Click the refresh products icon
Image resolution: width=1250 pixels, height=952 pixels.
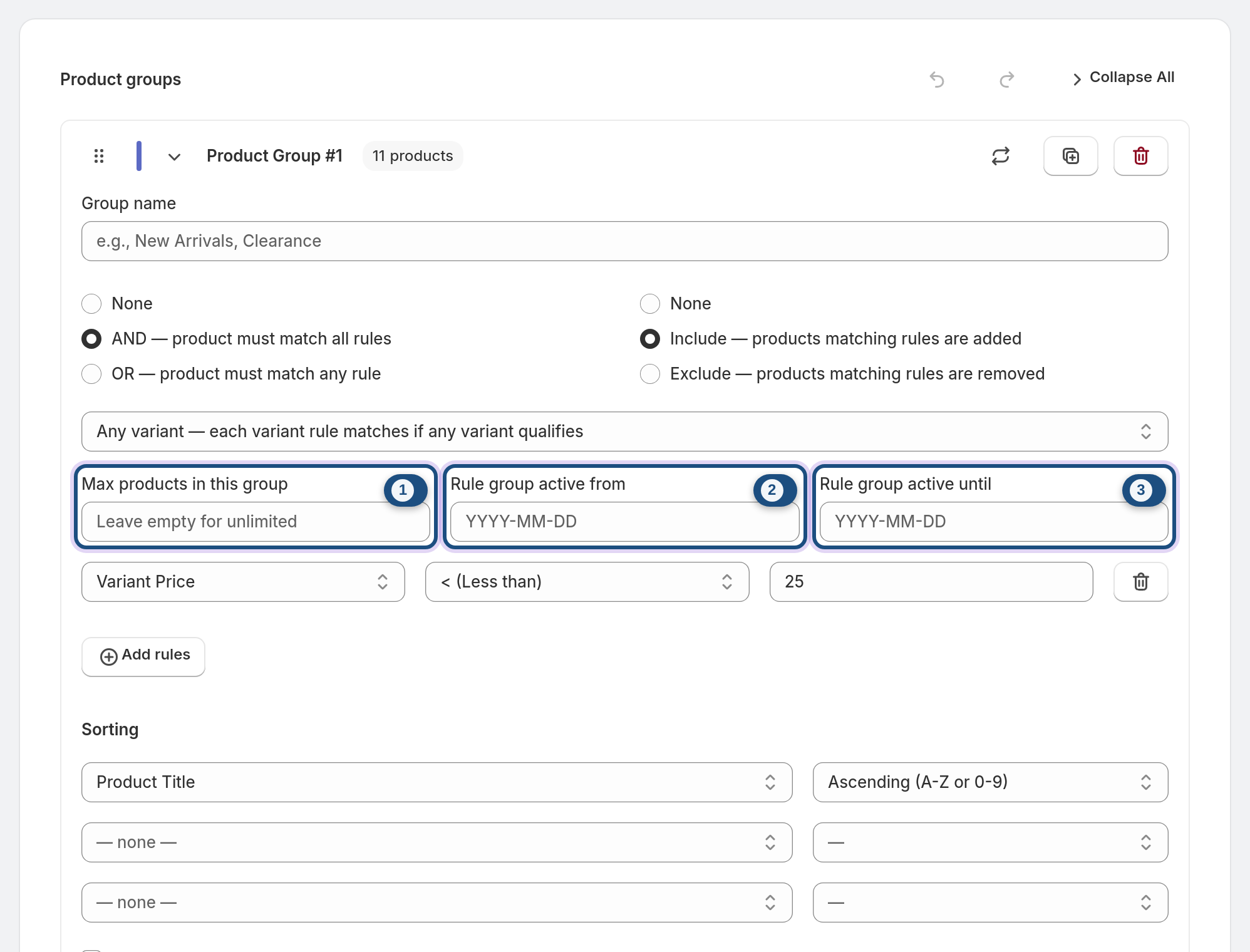(1001, 156)
